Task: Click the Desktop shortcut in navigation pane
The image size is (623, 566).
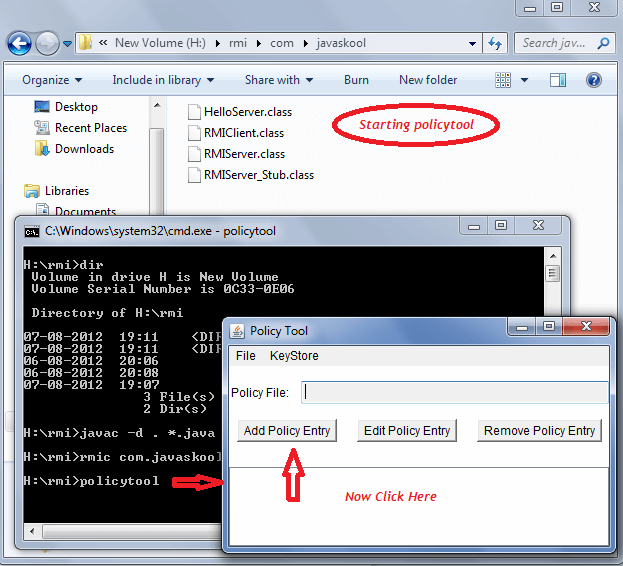Action: [x=76, y=107]
